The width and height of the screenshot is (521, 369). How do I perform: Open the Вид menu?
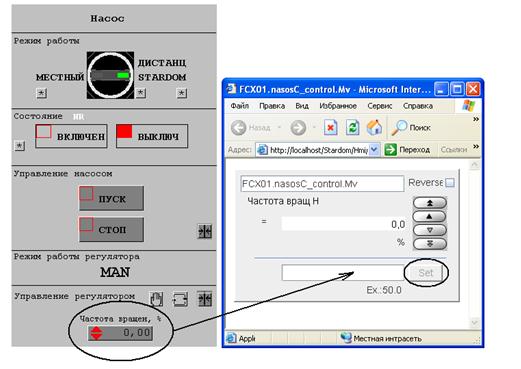click(x=302, y=106)
